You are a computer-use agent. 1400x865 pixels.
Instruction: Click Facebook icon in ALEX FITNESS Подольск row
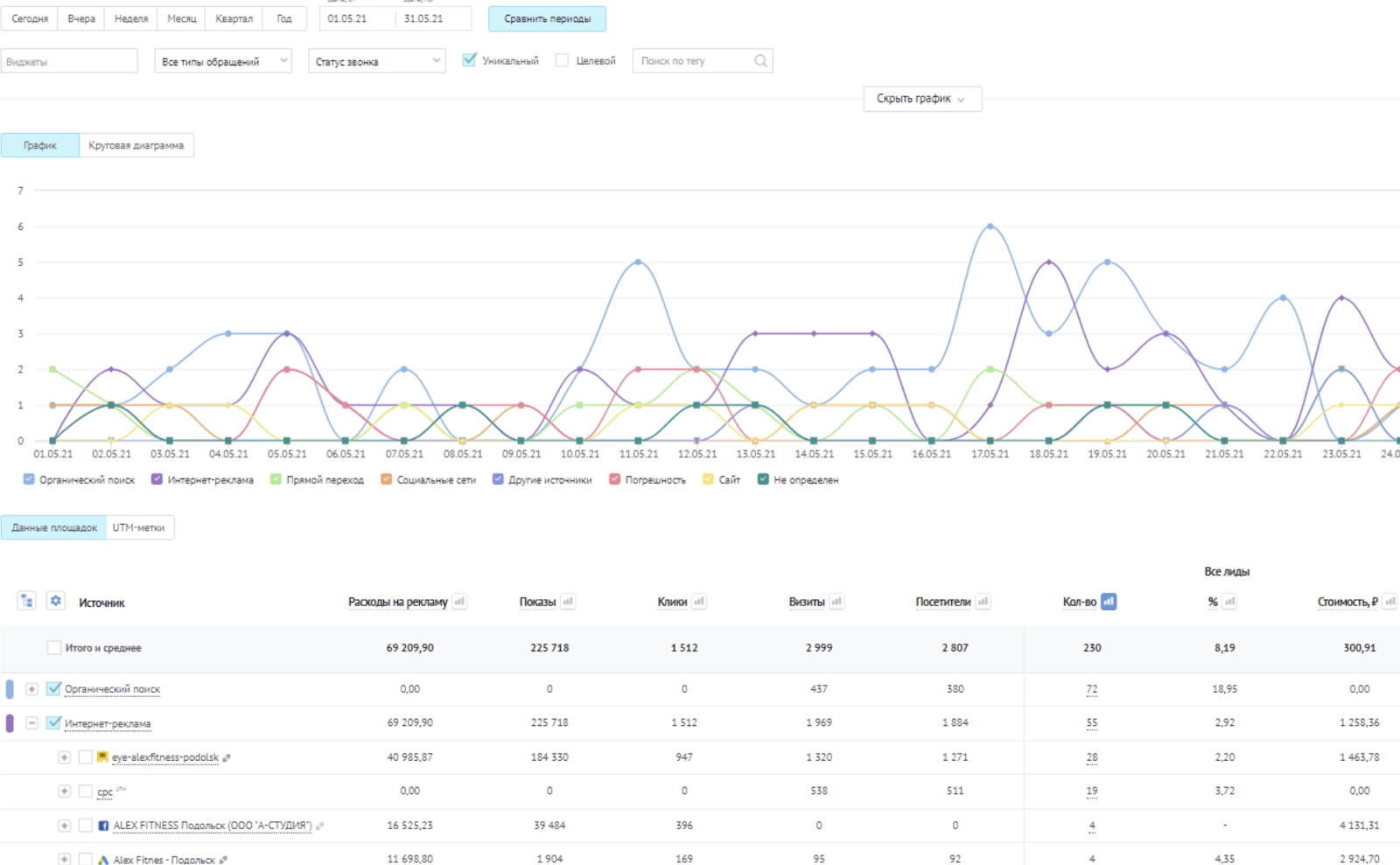click(x=103, y=826)
